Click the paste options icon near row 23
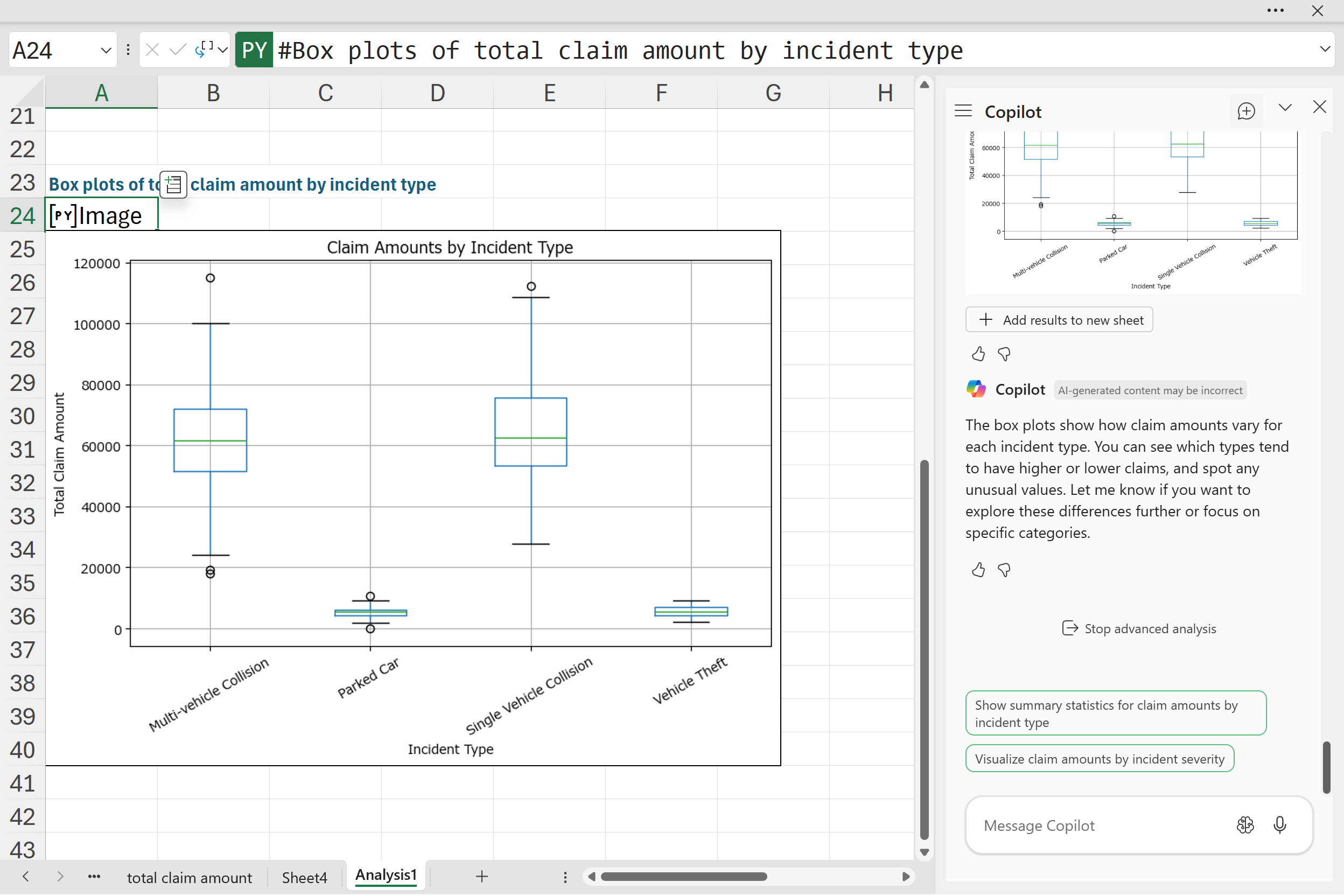This screenshot has height=896, width=1344. click(x=173, y=185)
